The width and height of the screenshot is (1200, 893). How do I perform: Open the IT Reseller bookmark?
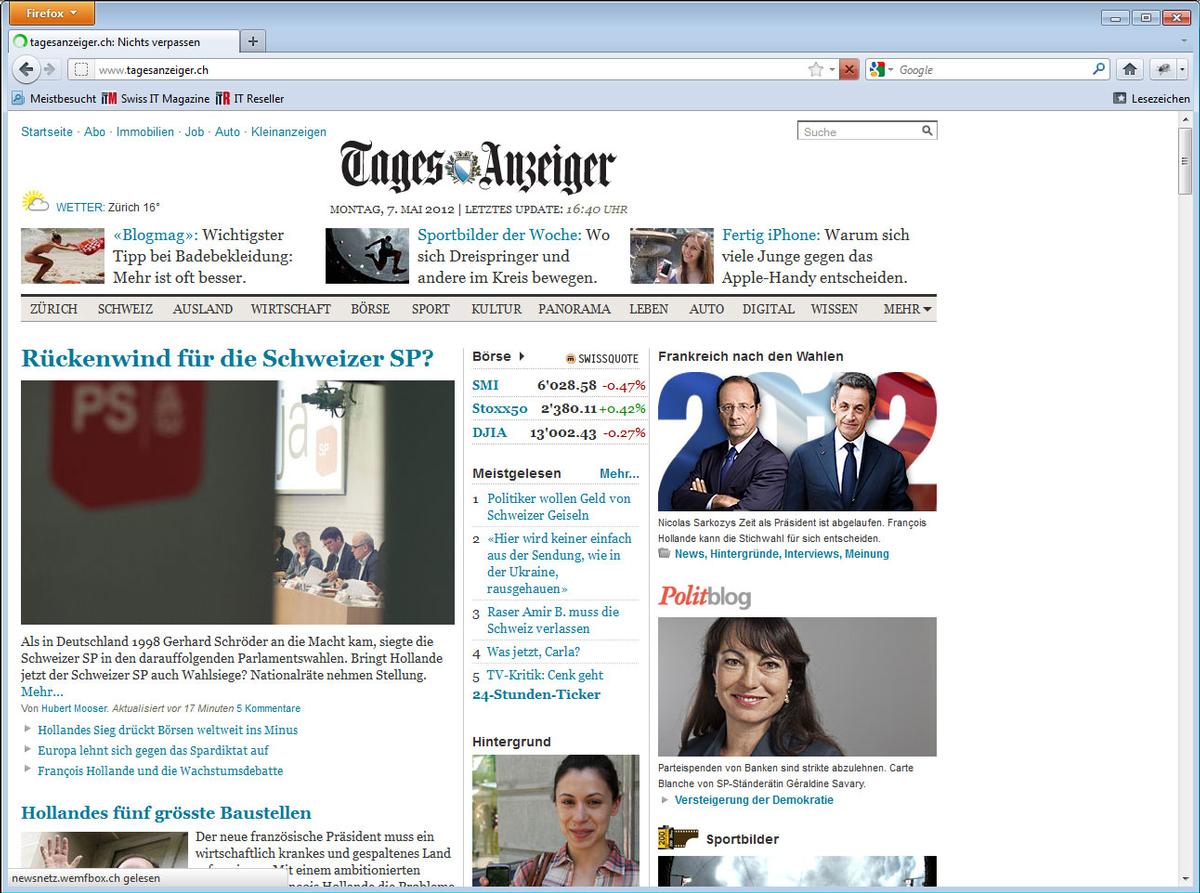[x=250, y=98]
